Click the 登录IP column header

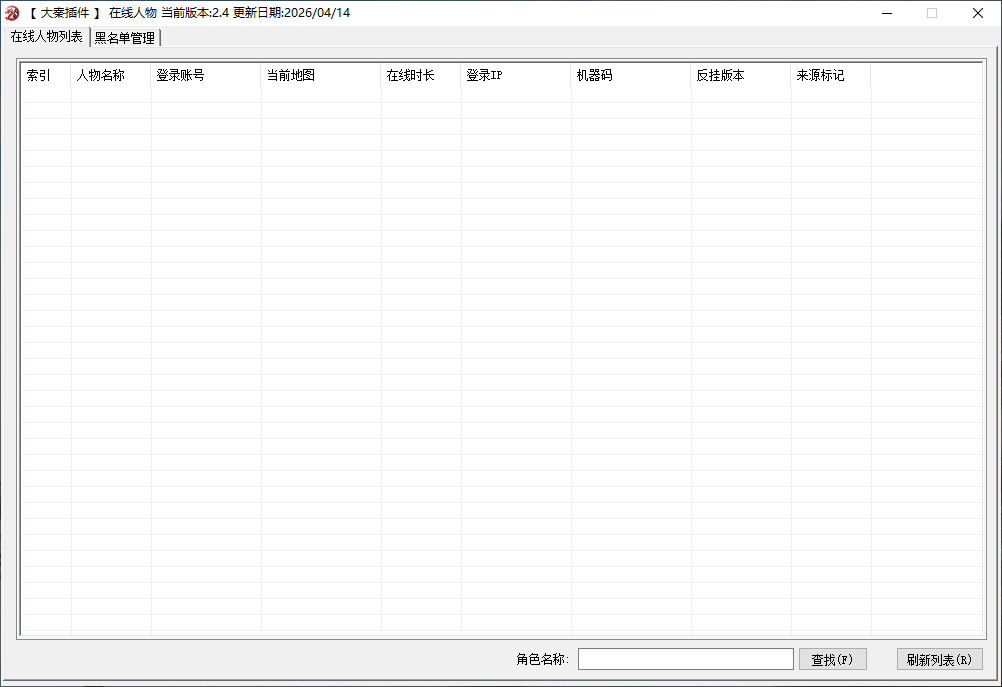click(x=516, y=75)
